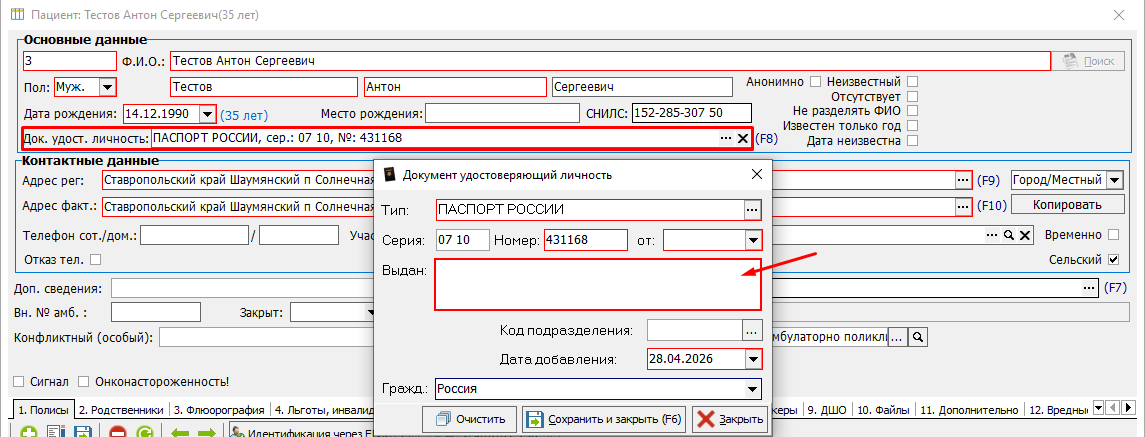Viewport: 1145px width, 437px height.
Task: Open Закрыт dropdown
Action: point(371,313)
